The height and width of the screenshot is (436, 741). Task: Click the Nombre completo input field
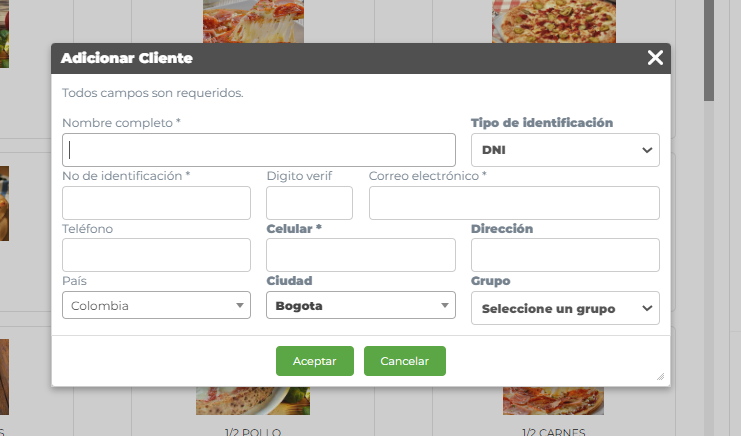[258, 150]
